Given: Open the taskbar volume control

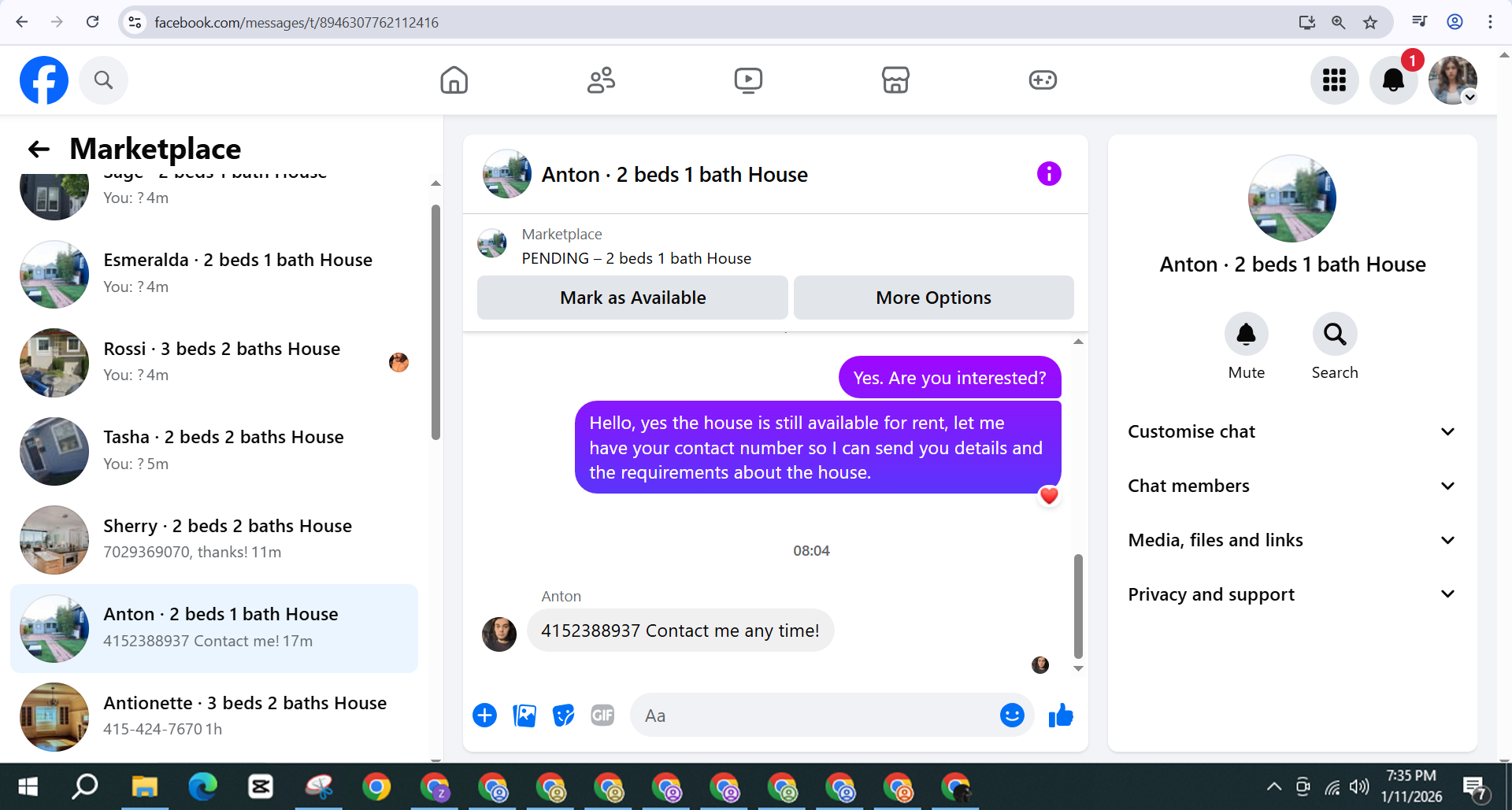Looking at the screenshot, I should (x=1358, y=786).
